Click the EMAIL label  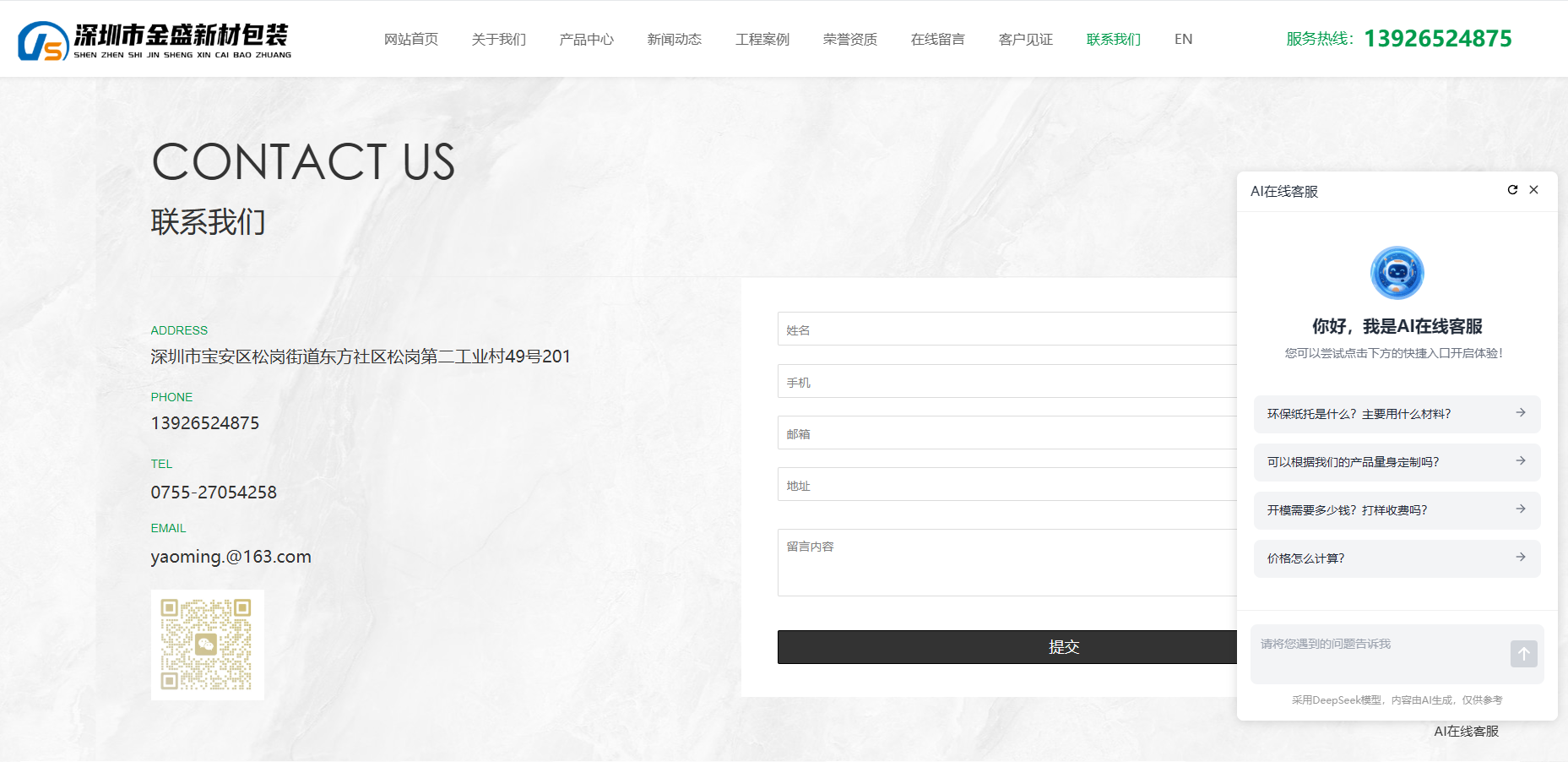pos(169,528)
